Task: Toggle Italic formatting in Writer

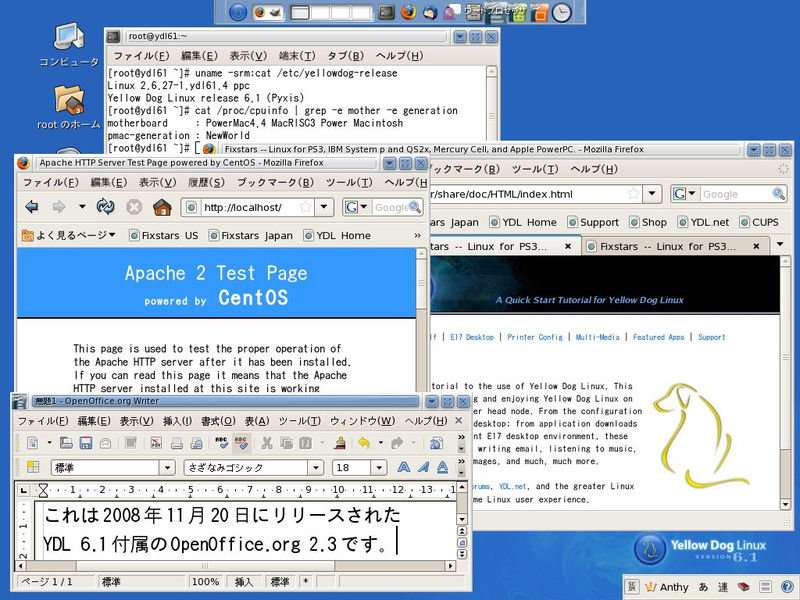Action: pos(423,467)
